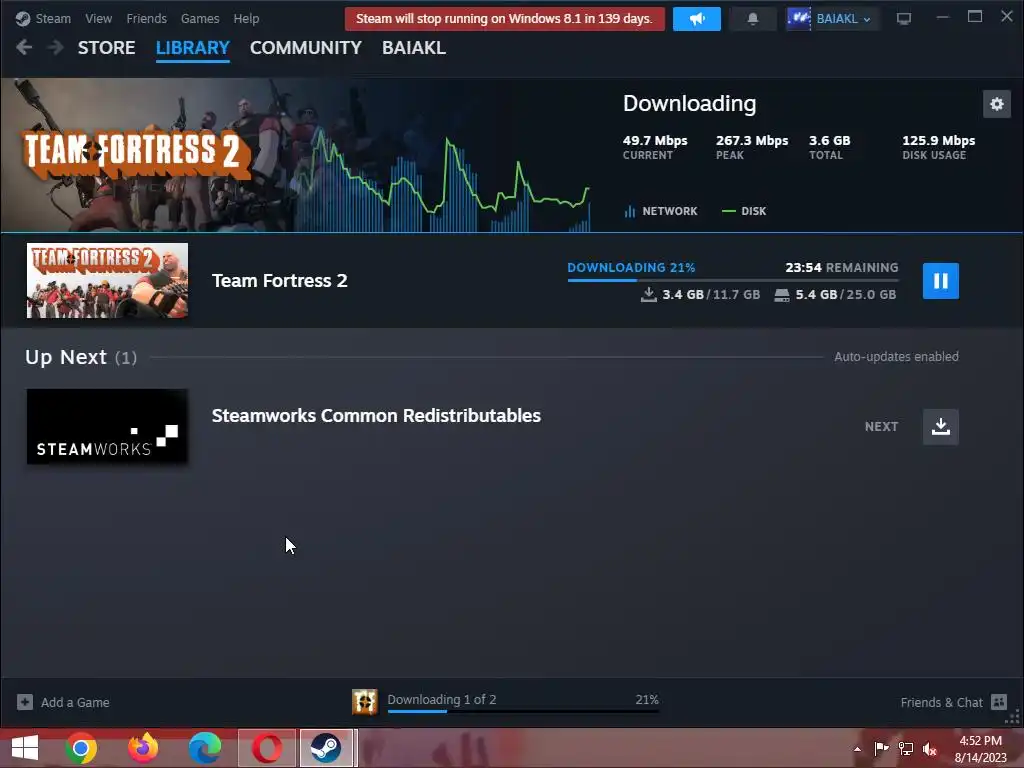Click the Friends & Chat grid icon
Screen dimensions: 1024x768
tap(999, 702)
